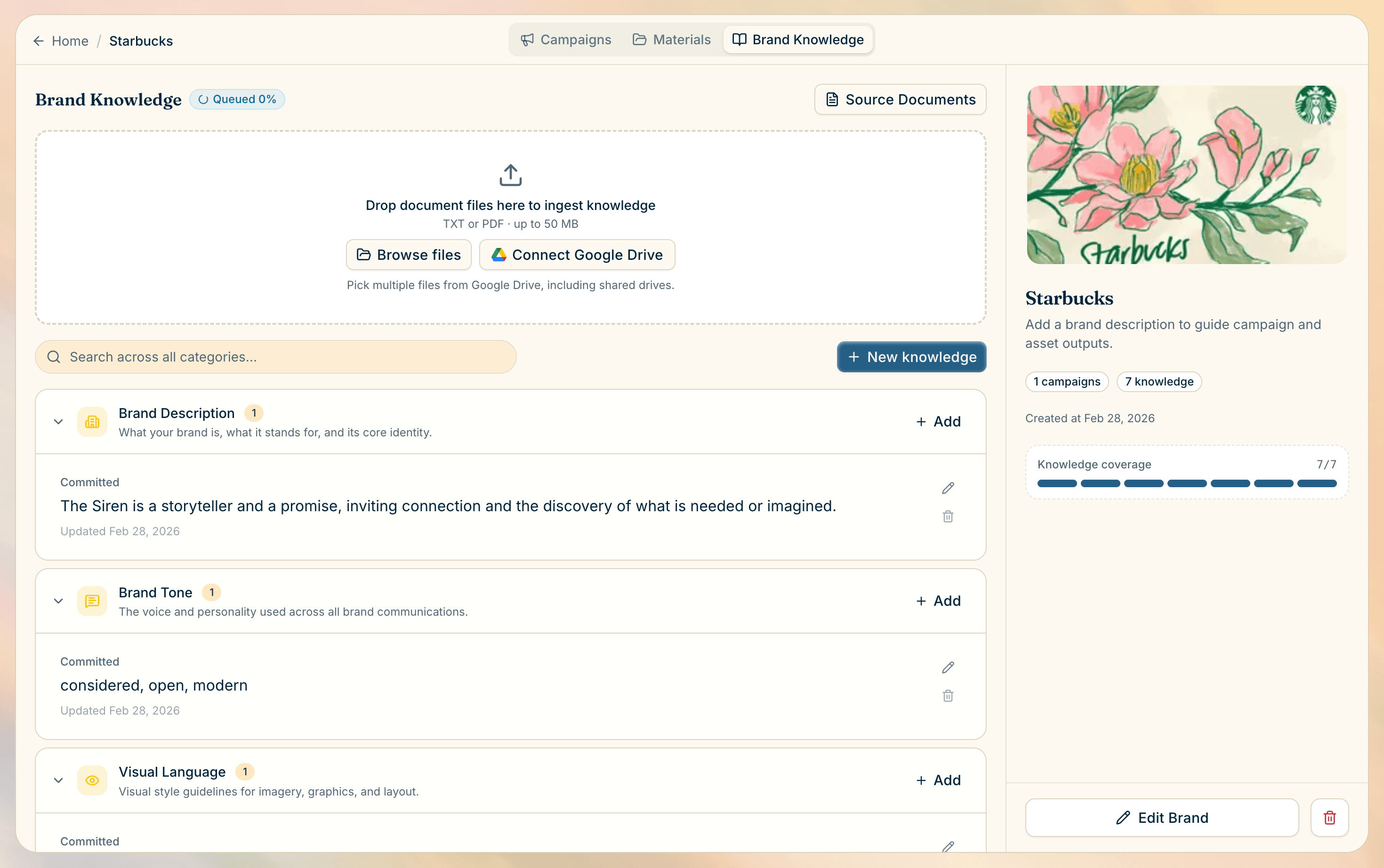
Task: Click the book icon on Brand Knowledge tab
Action: tap(740, 40)
